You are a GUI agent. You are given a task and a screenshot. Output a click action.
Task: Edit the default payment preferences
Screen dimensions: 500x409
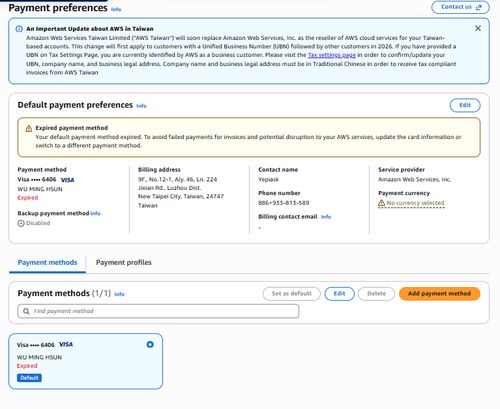coord(465,105)
